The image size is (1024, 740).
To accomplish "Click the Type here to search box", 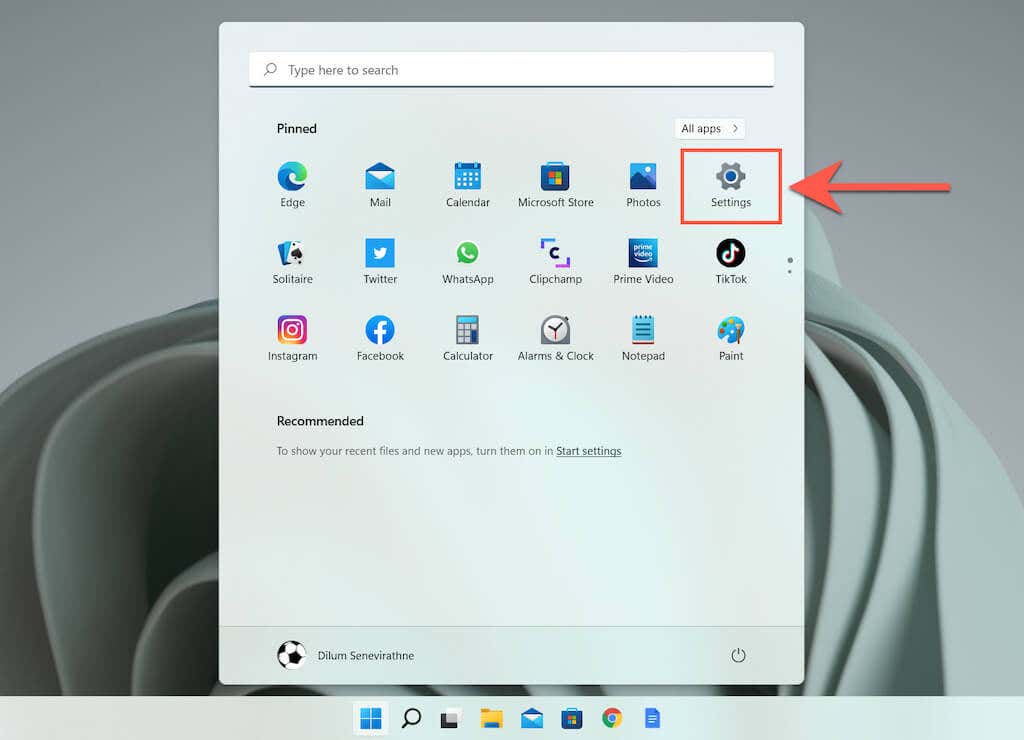I will [x=511, y=69].
